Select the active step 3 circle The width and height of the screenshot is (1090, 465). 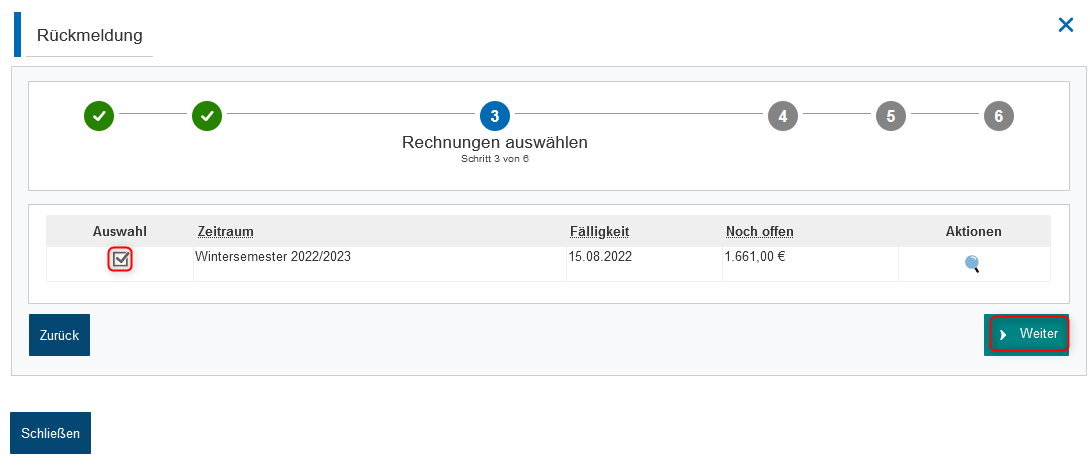tap(494, 116)
